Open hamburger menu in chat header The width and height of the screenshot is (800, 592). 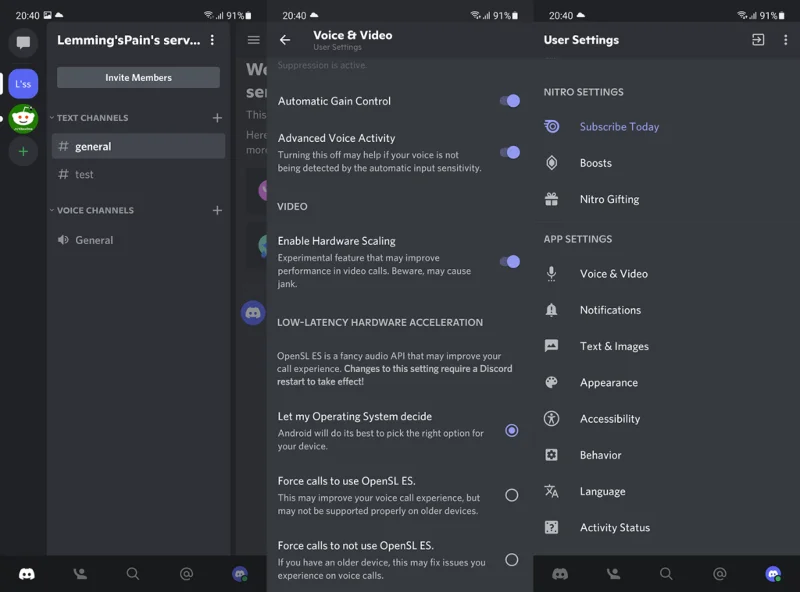click(x=254, y=40)
